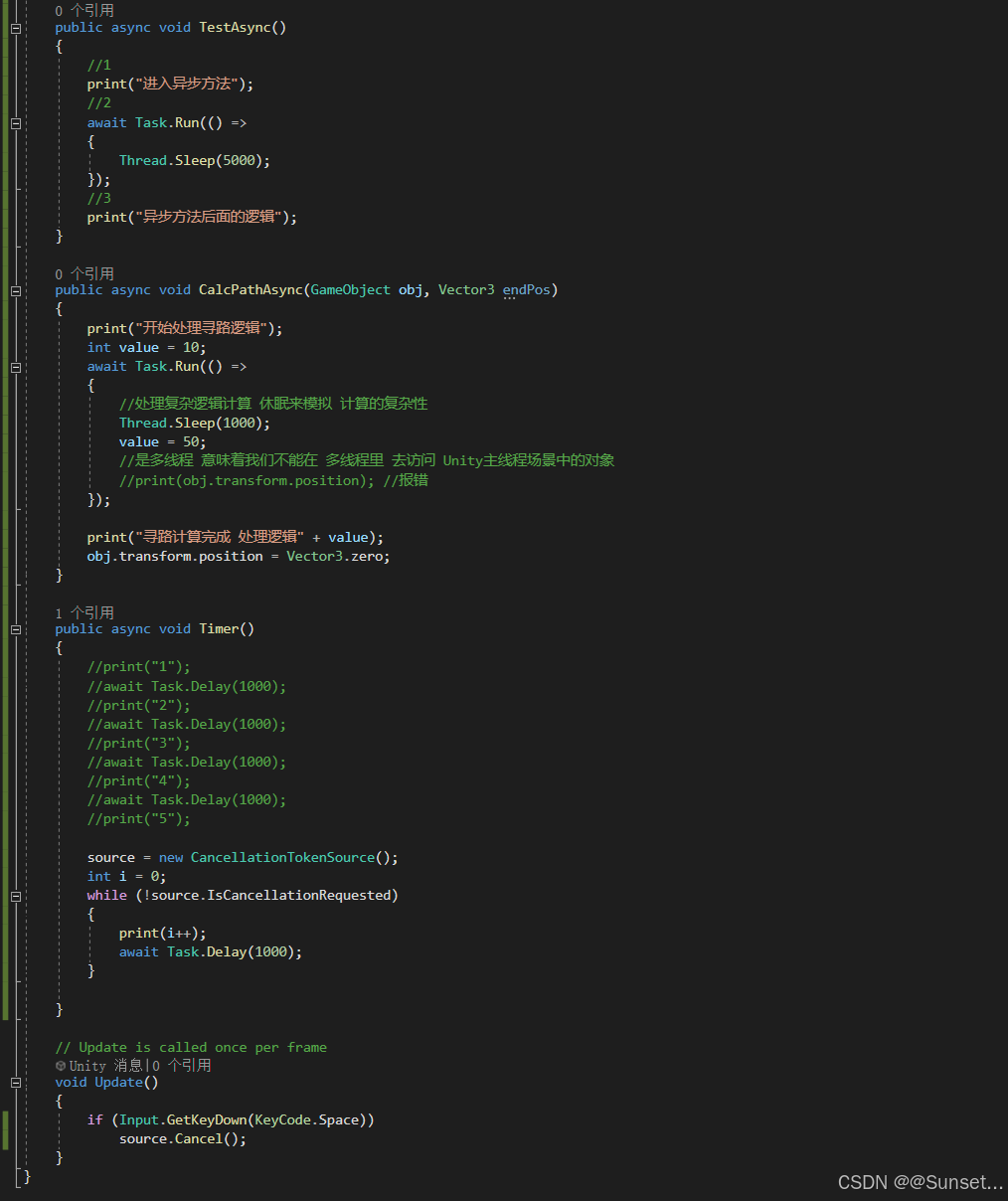Click the '//是多线程' comment line
1008x1201 pixels.
point(367,461)
